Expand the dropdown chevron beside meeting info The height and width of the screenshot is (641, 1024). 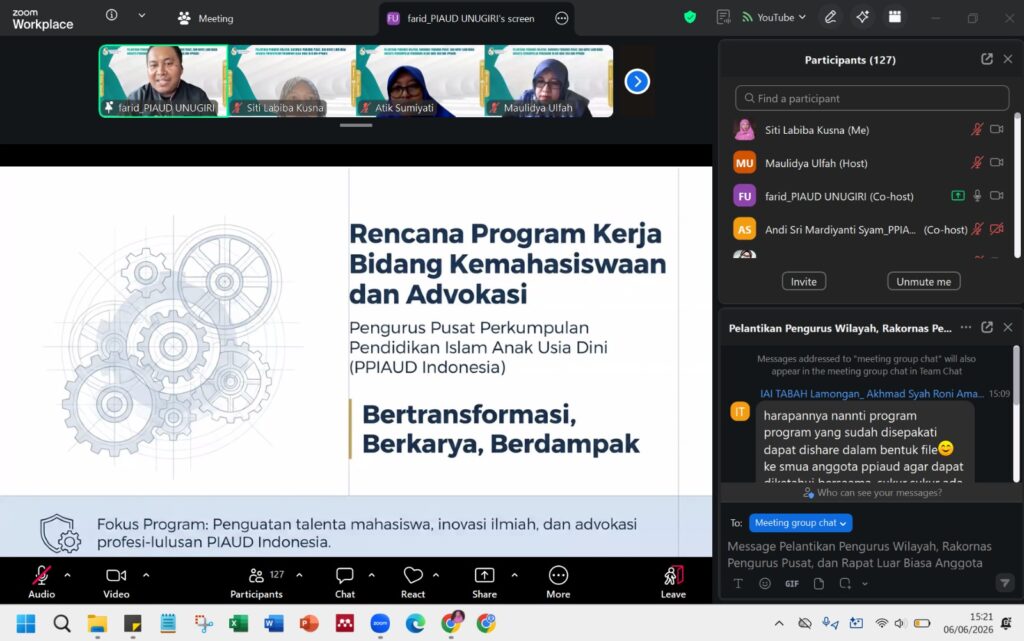point(142,16)
